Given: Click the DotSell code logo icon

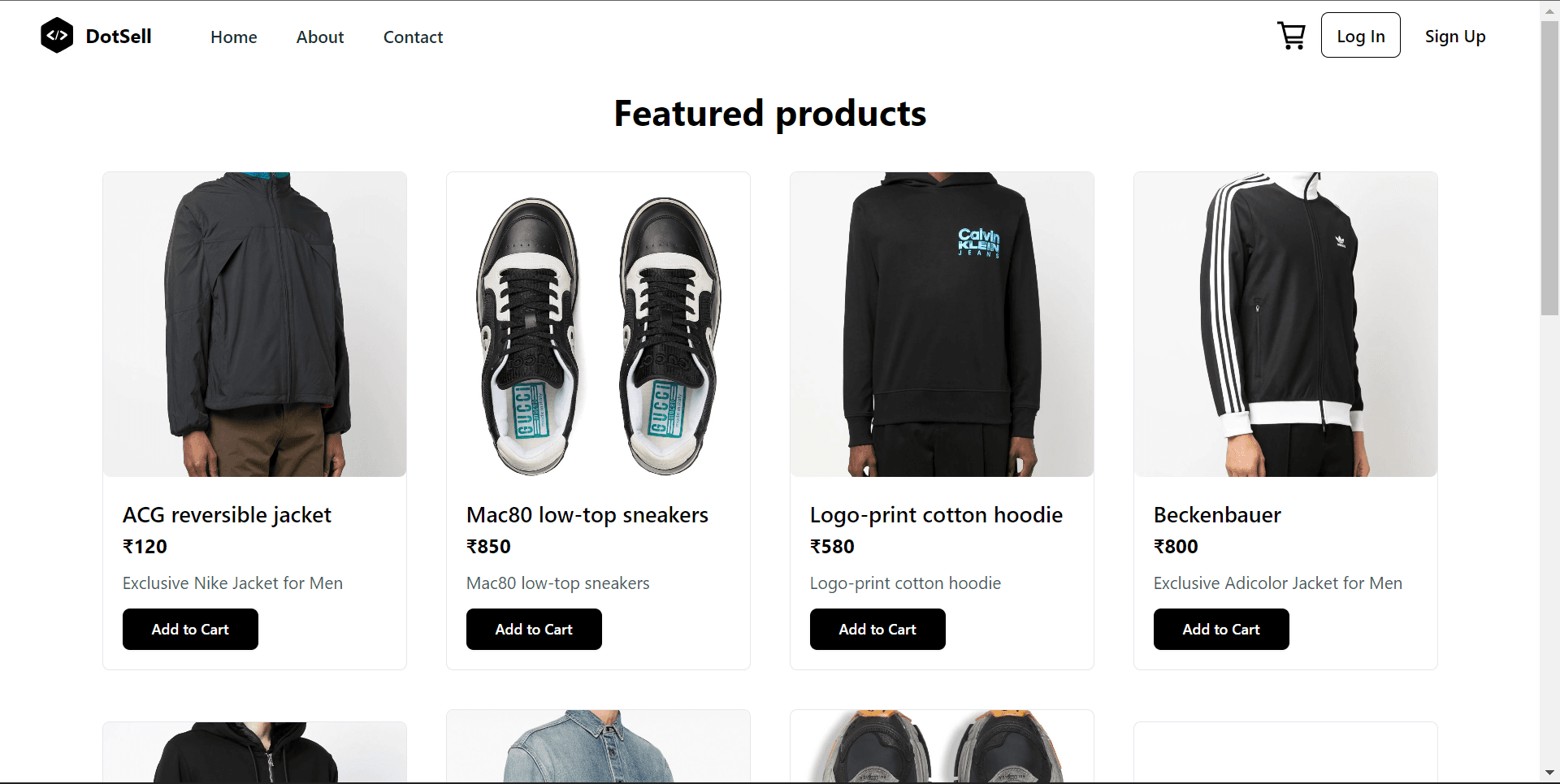Looking at the screenshot, I should tap(57, 36).
